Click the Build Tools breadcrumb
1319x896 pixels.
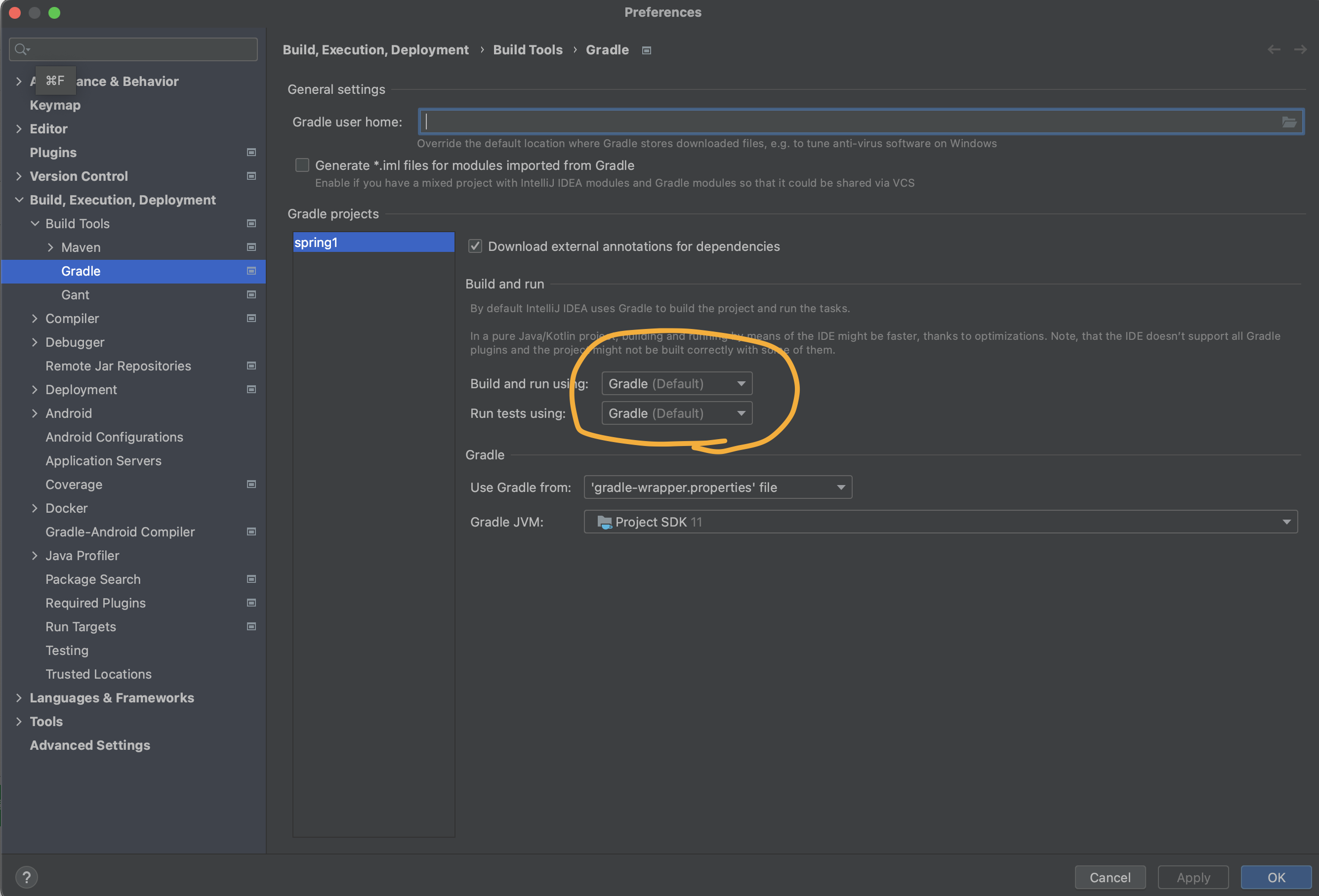528,50
